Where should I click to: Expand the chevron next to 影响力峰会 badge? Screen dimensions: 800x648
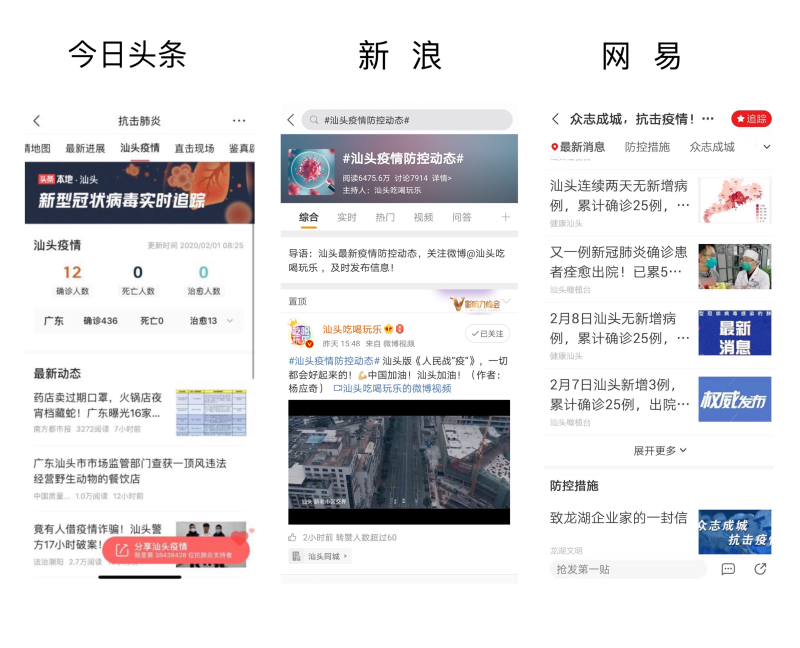pyautogui.click(x=507, y=301)
